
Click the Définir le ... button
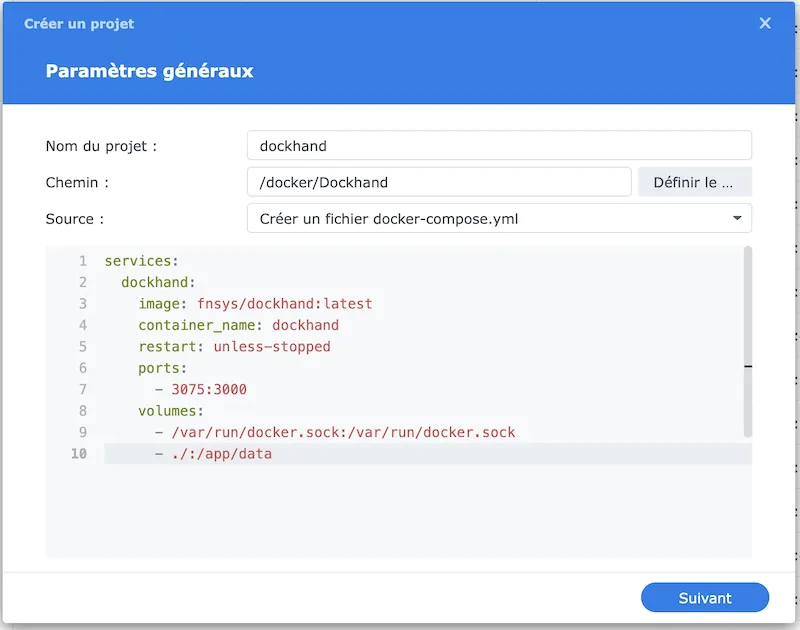click(x=694, y=182)
